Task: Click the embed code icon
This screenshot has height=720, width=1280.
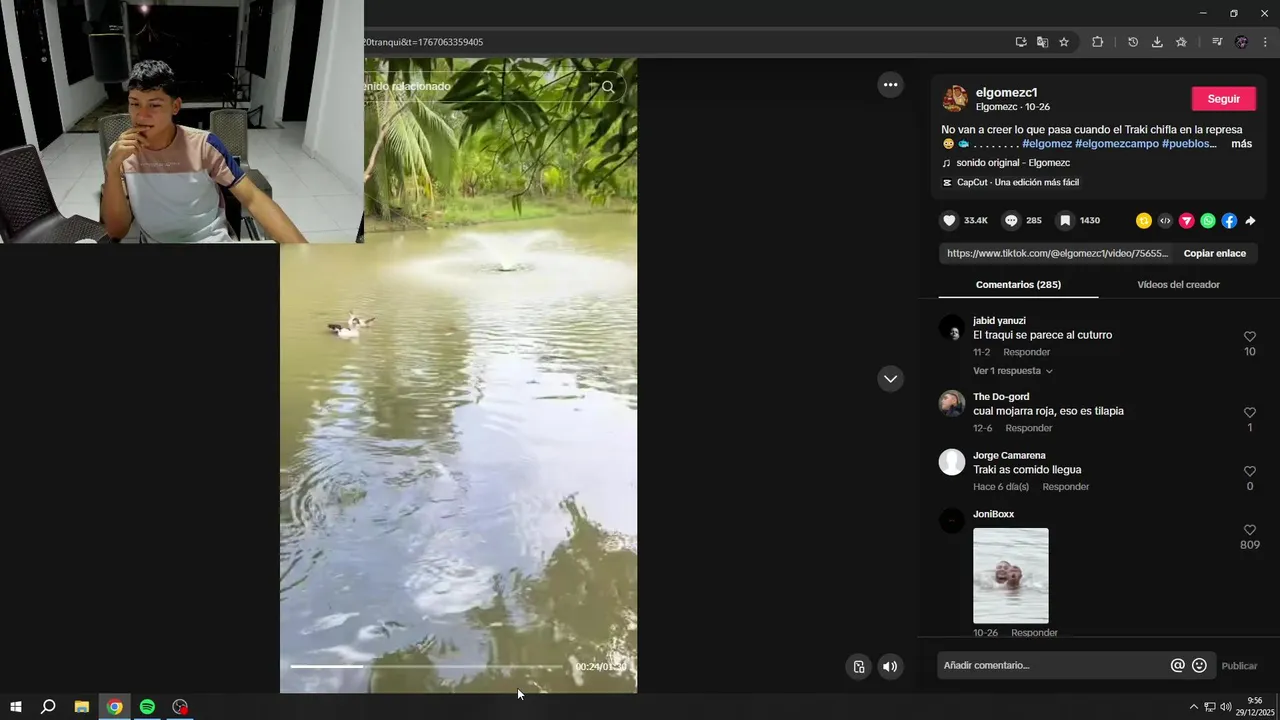Action: point(1165,221)
